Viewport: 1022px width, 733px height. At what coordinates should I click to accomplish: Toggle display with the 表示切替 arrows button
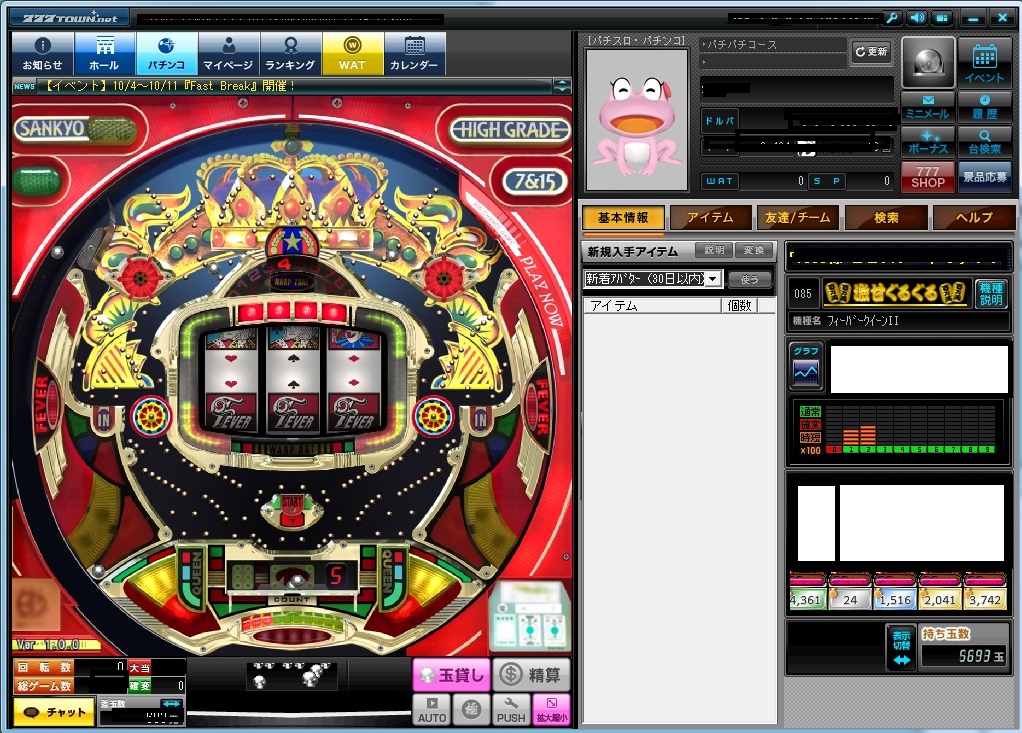(x=901, y=647)
